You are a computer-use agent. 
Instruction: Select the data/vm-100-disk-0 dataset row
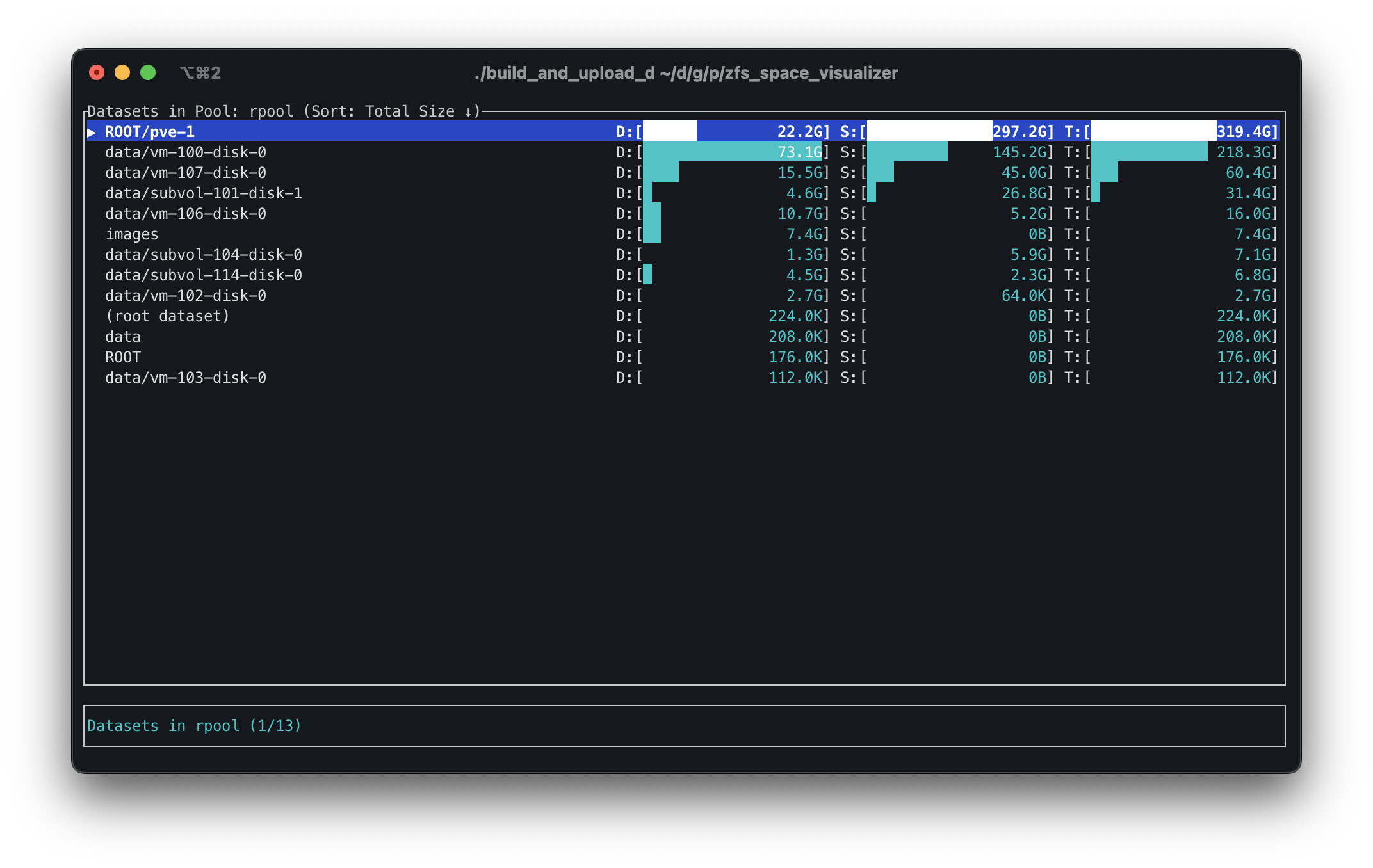click(186, 152)
